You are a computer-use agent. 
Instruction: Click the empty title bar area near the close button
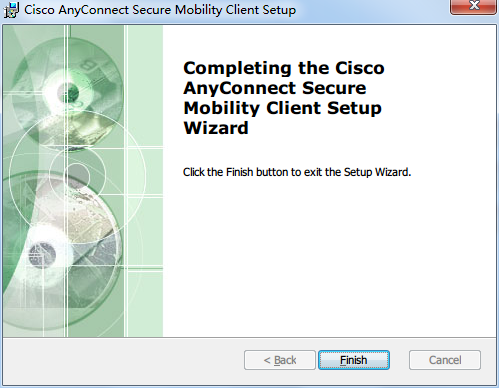pyautogui.click(x=372, y=10)
